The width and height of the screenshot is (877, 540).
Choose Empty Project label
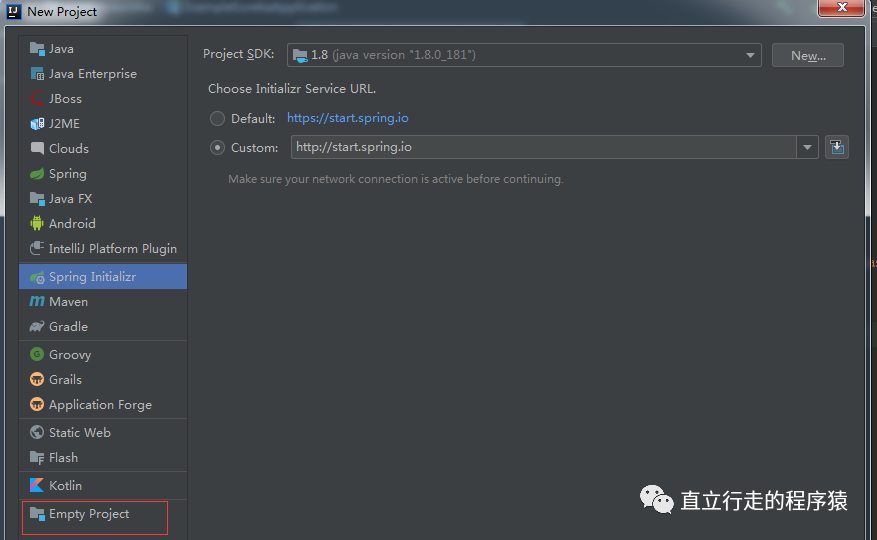point(89,514)
